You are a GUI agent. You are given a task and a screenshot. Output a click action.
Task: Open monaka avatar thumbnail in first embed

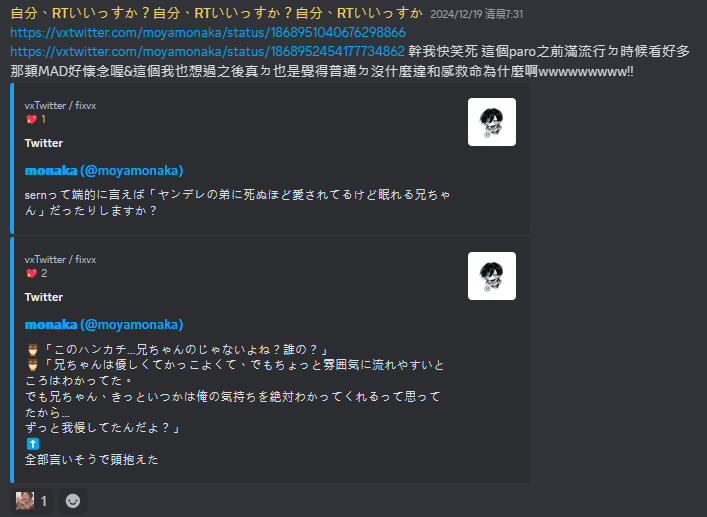point(491,122)
